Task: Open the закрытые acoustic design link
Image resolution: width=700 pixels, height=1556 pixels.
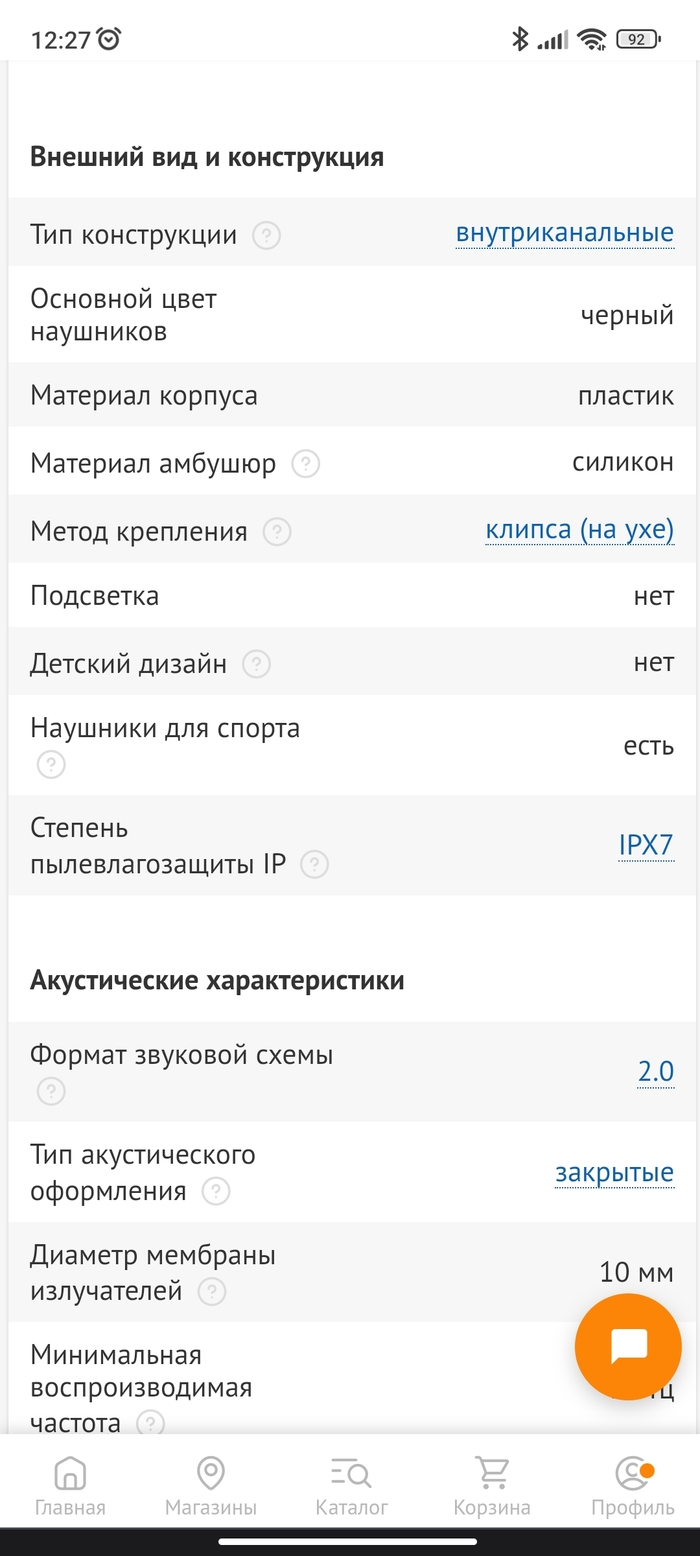Action: tap(614, 1172)
